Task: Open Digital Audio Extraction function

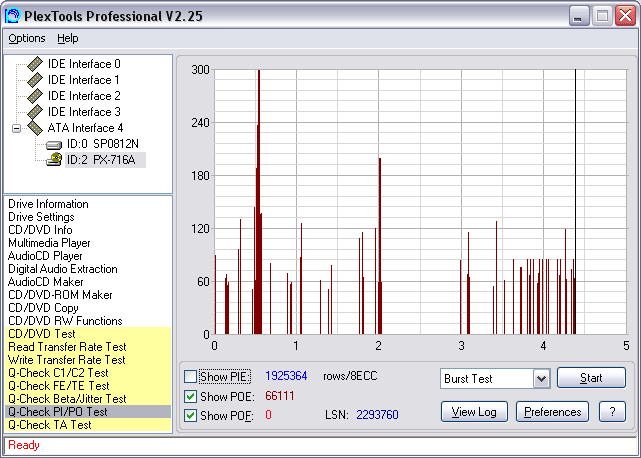Action: pos(63,269)
